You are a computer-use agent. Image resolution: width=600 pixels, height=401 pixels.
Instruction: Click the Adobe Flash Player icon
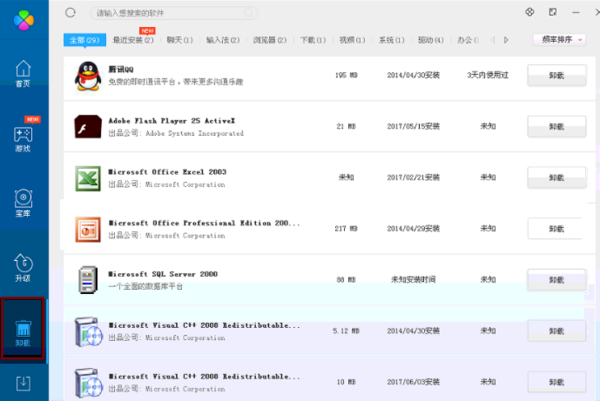point(88,126)
